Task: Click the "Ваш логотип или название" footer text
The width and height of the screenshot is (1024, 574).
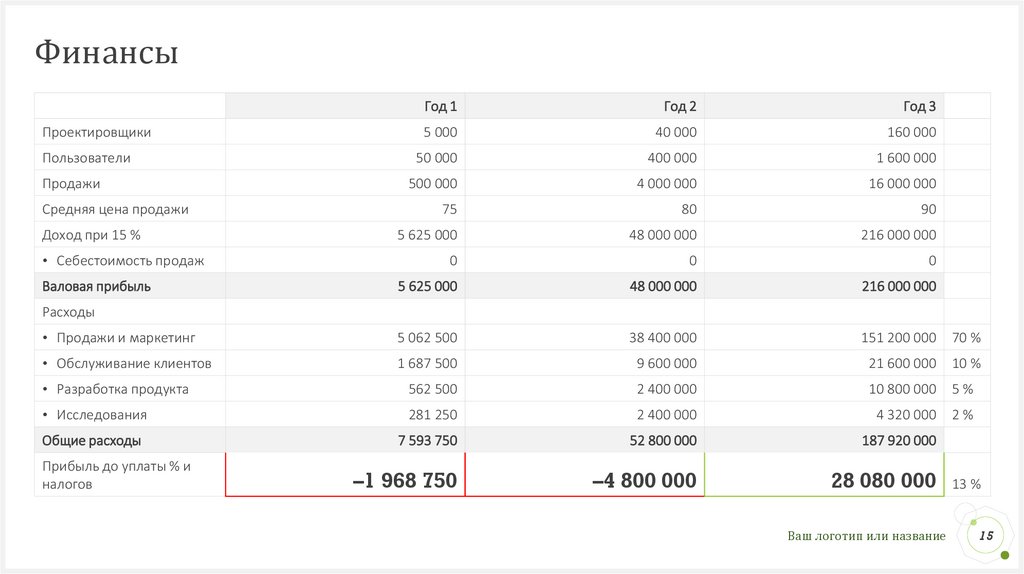Action: click(866, 537)
